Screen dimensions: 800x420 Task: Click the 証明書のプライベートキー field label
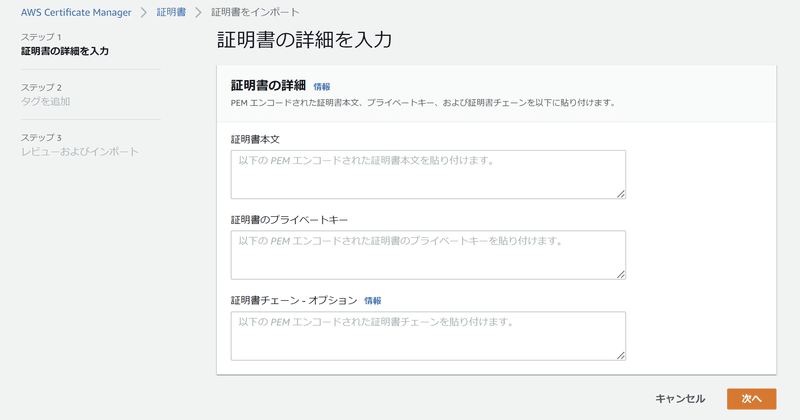289,220
